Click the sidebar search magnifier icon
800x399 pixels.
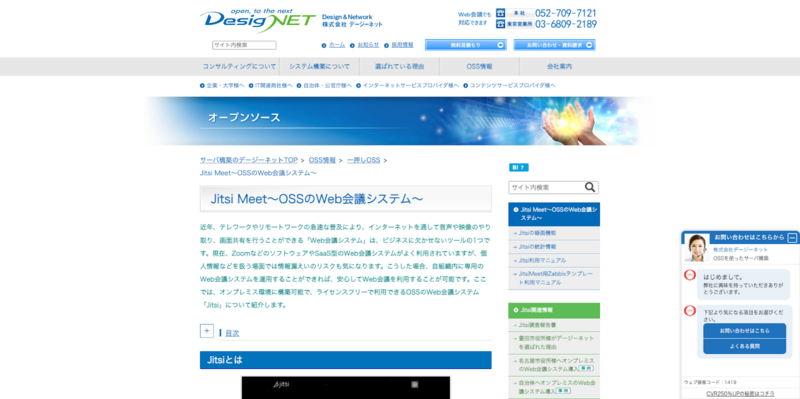tap(590, 187)
